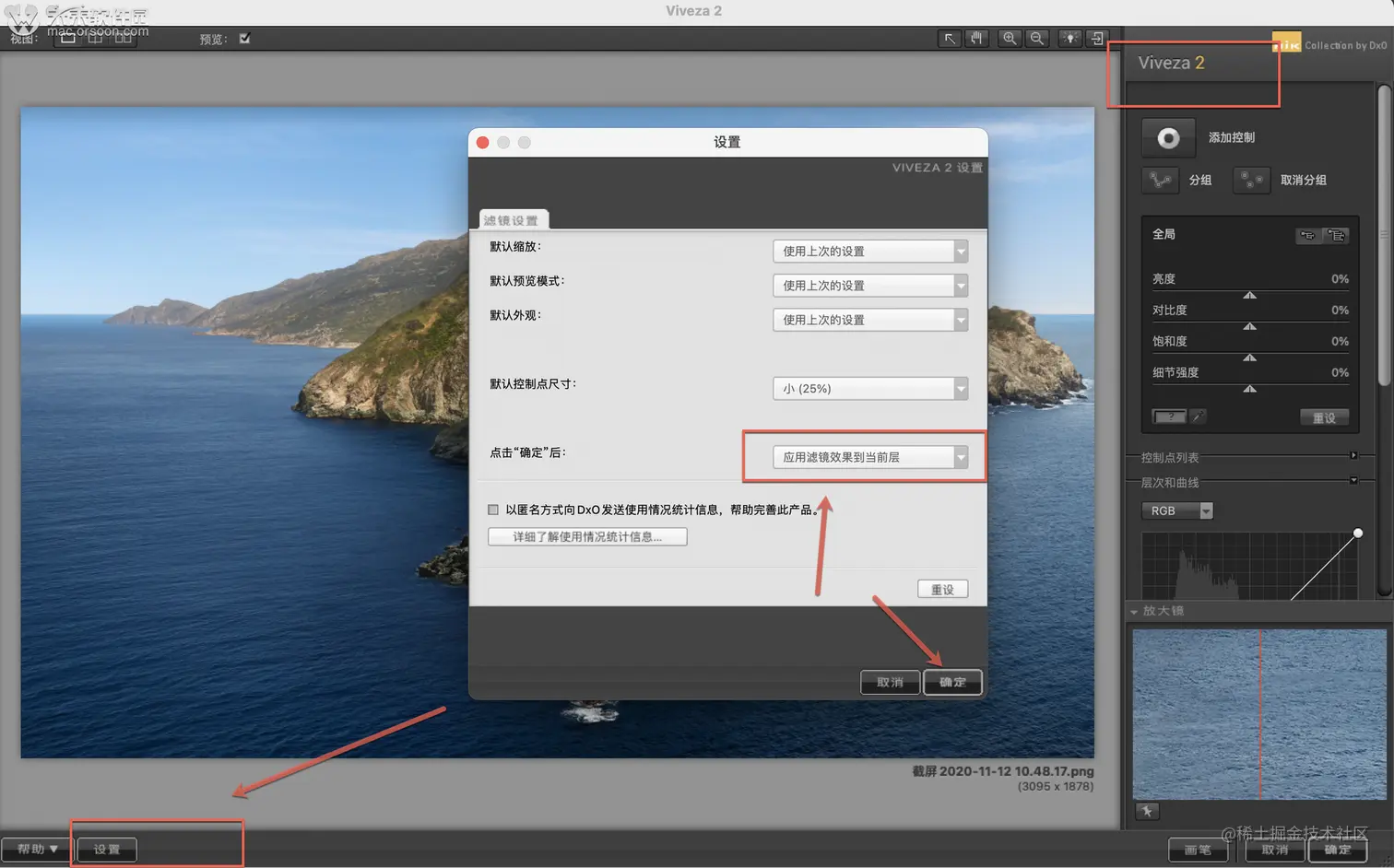Click the pin icon under the loupe
Screen dimensions: 1394x868
click(1147, 811)
